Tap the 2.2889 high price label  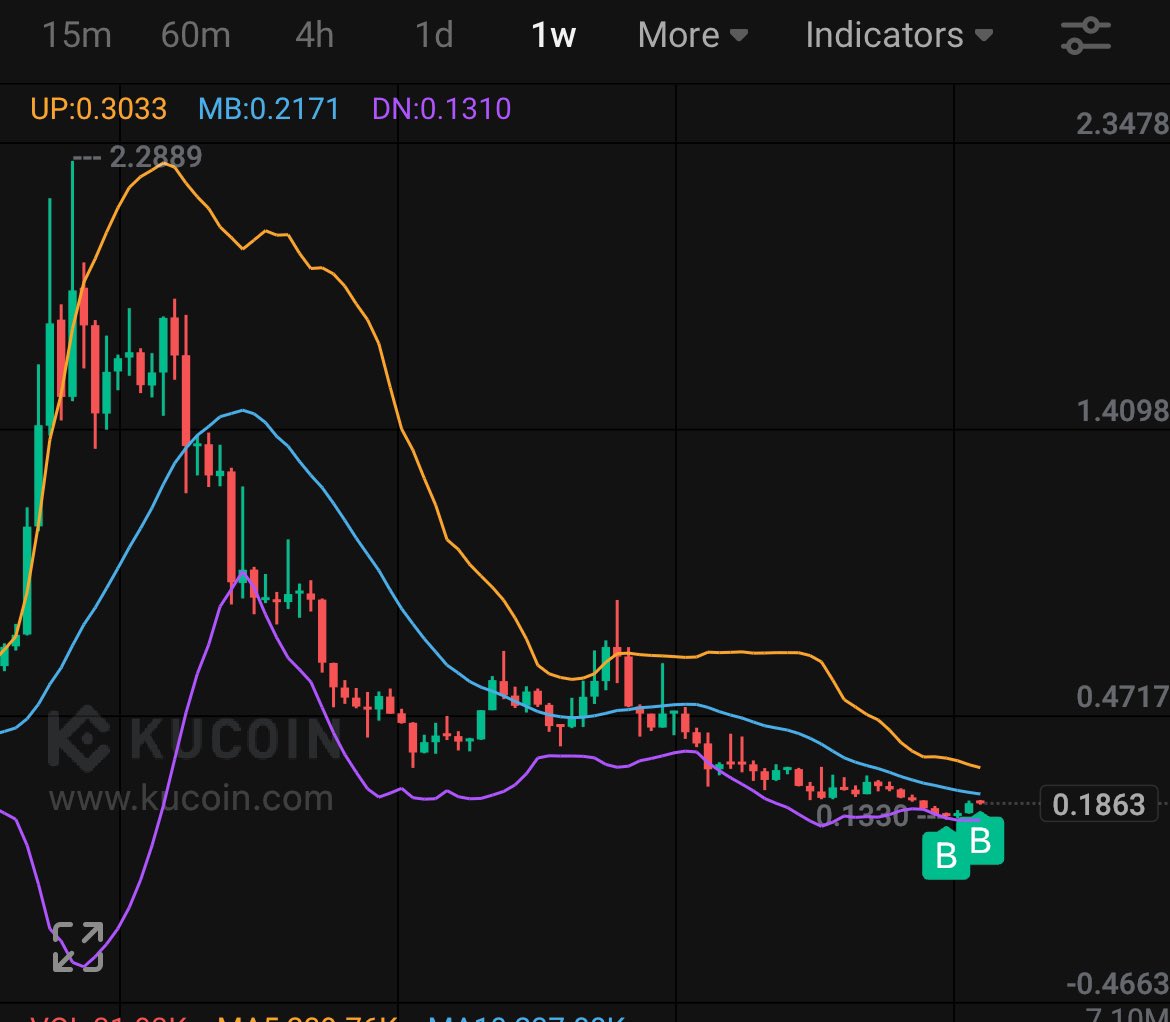tap(155, 157)
